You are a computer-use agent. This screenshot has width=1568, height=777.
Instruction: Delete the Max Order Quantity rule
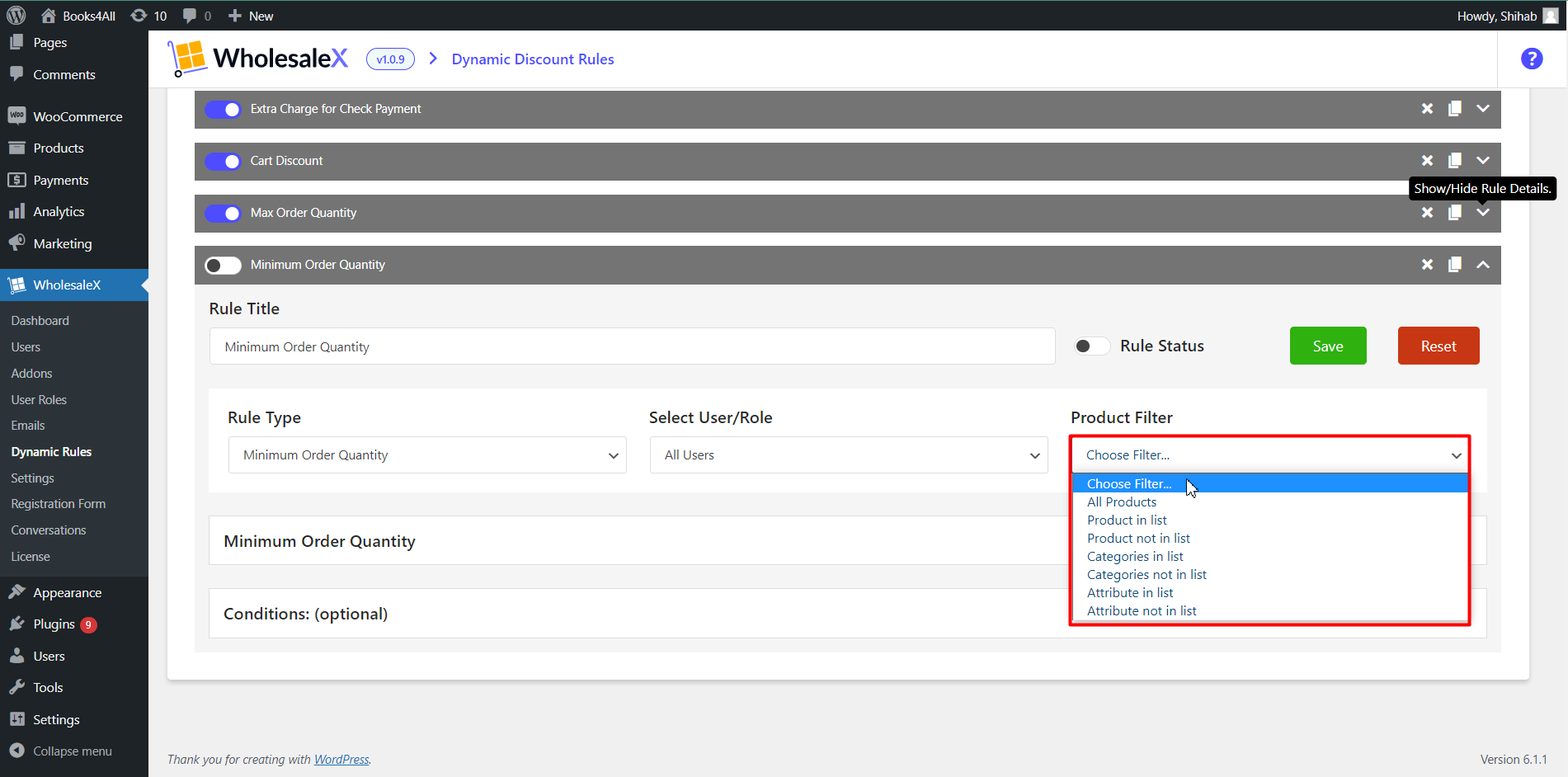pos(1427,213)
